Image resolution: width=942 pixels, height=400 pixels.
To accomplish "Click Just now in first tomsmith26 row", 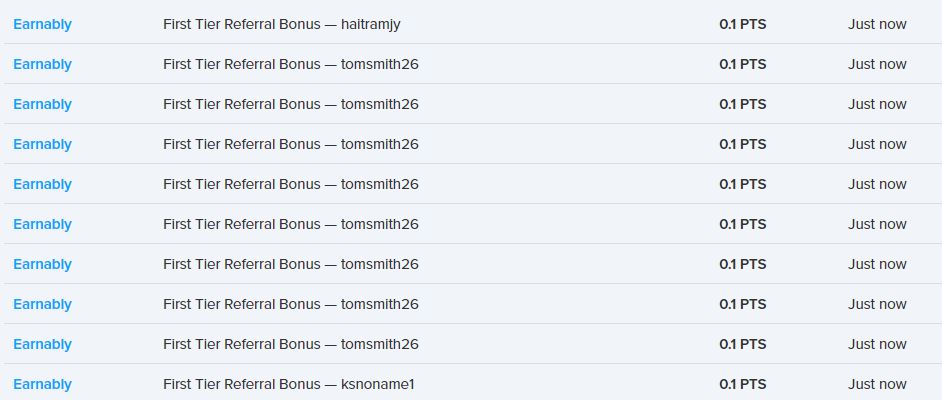I will click(877, 64).
